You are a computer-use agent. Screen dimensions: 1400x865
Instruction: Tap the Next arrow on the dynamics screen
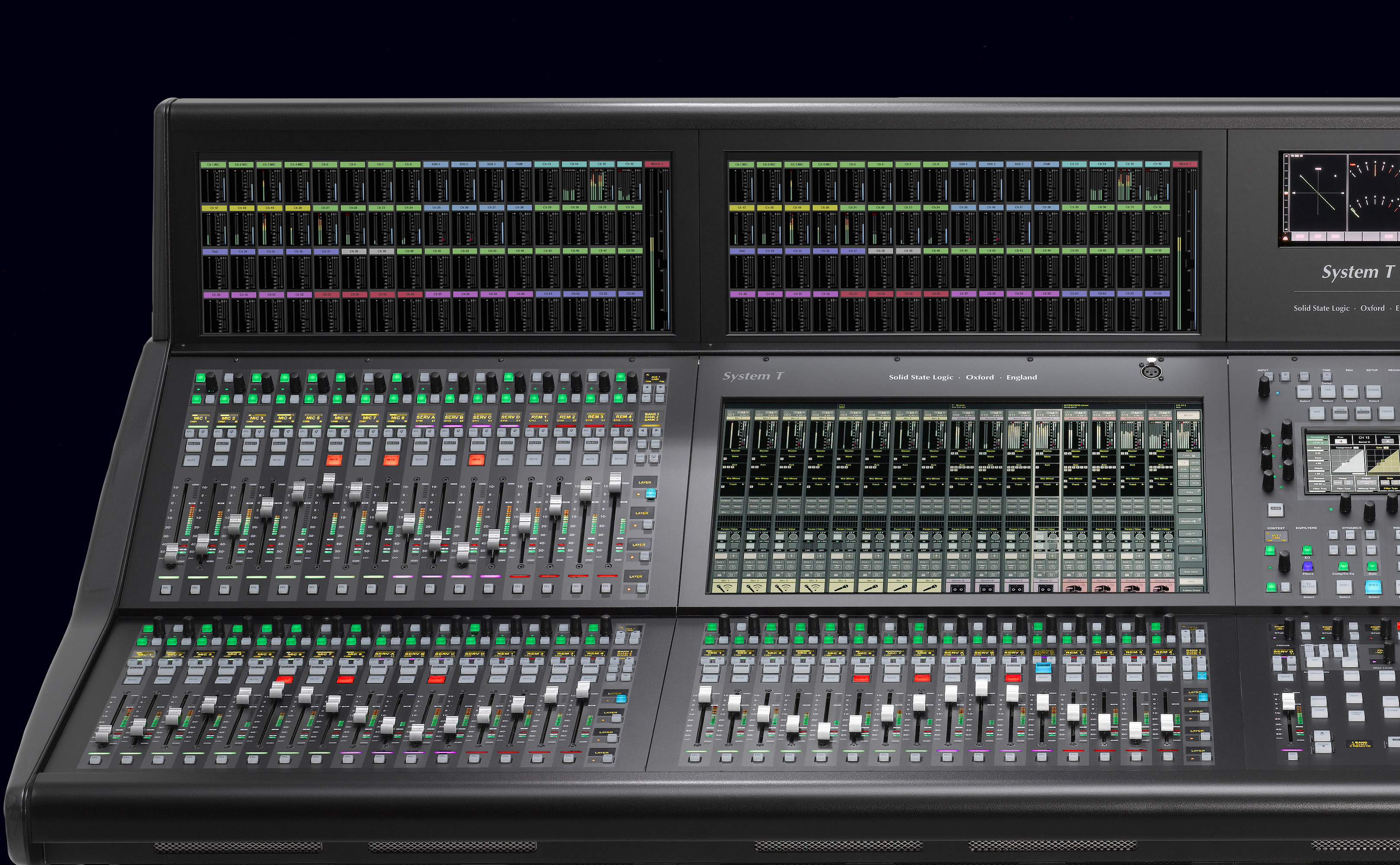click(1387, 442)
